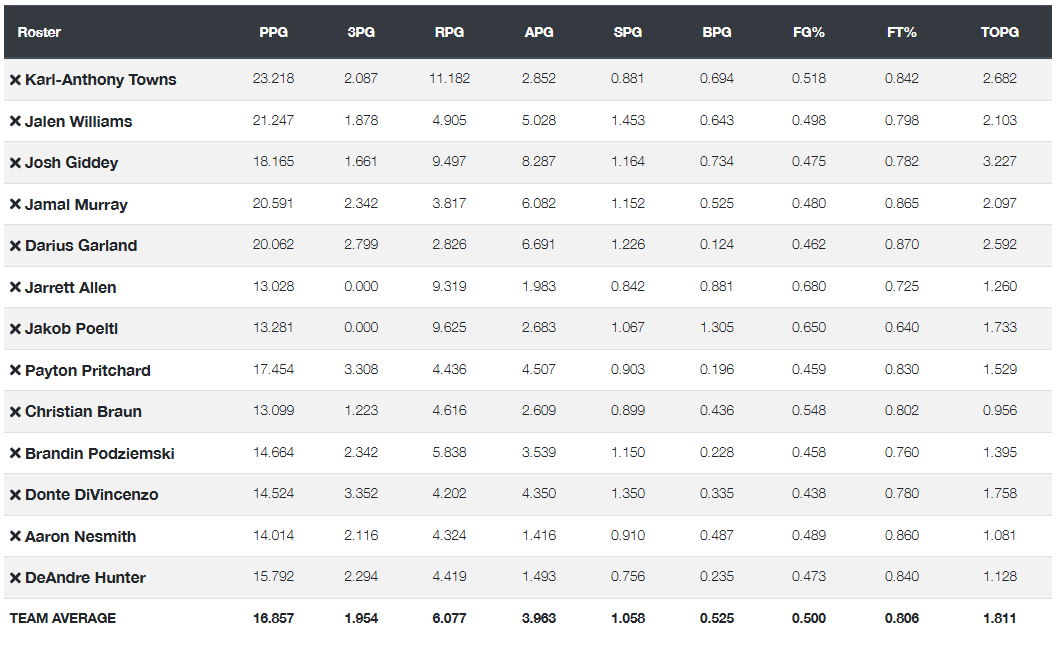Click the TOPG column header
The height and width of the screenshot is (649, 1056).
pos(999,32)
